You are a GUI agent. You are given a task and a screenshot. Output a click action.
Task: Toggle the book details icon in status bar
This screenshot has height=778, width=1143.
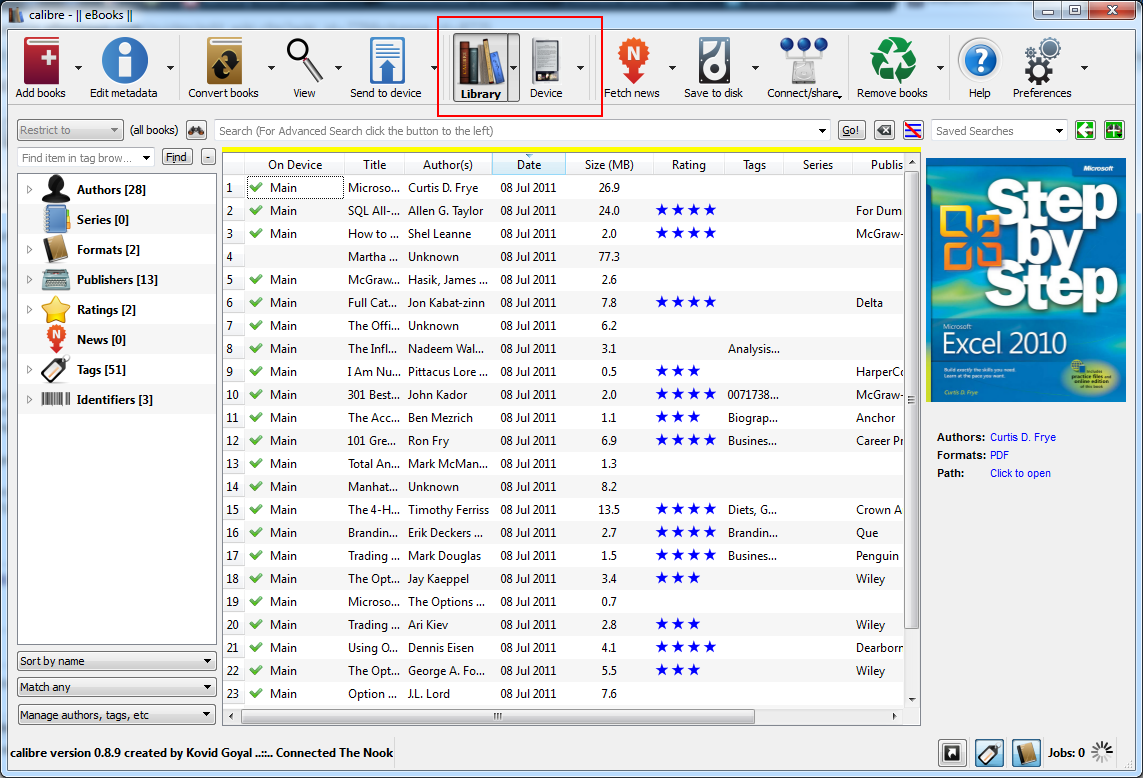click(x=1026, y=753)
